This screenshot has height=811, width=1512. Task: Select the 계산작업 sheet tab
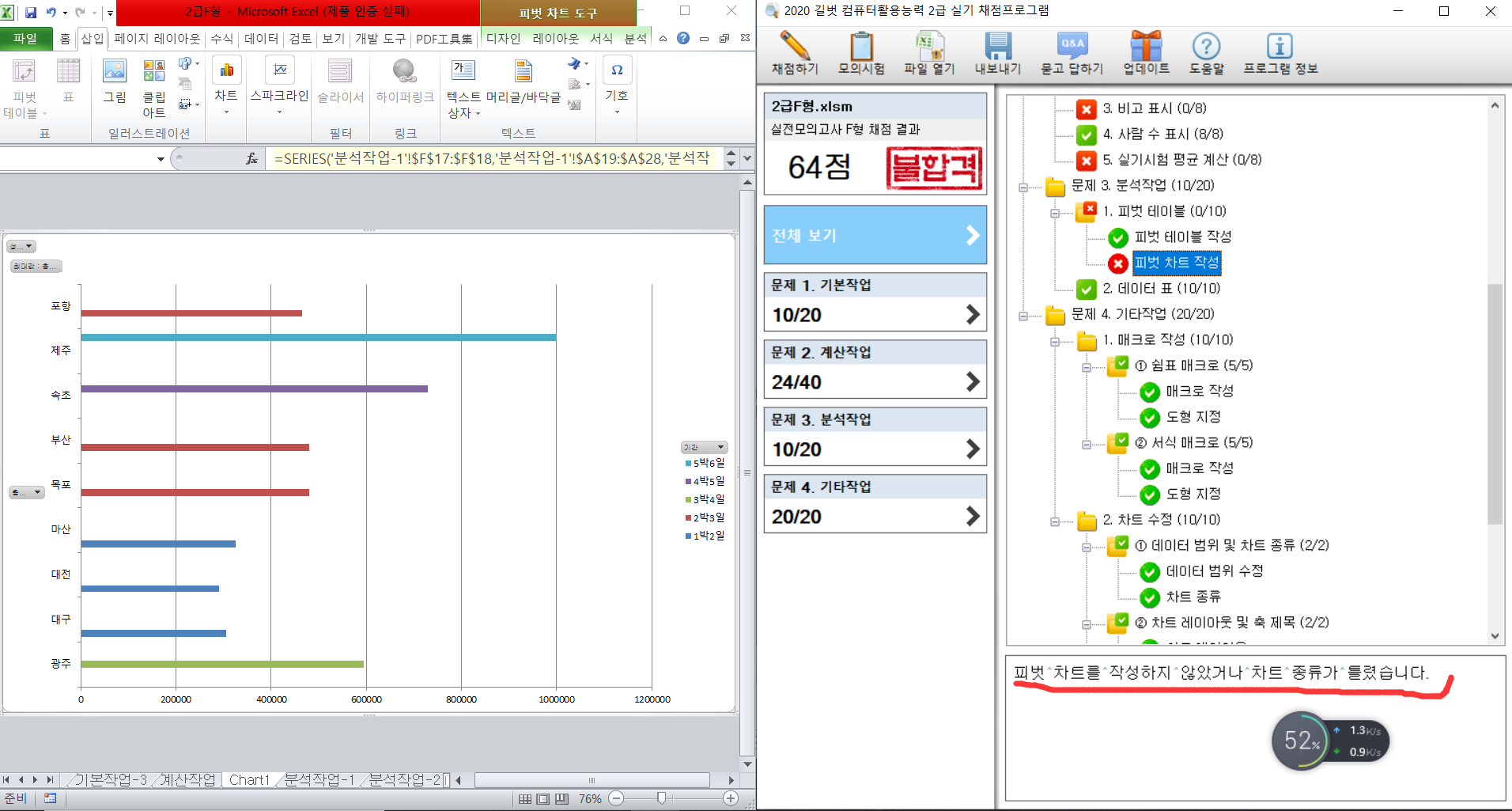point(187,780)
